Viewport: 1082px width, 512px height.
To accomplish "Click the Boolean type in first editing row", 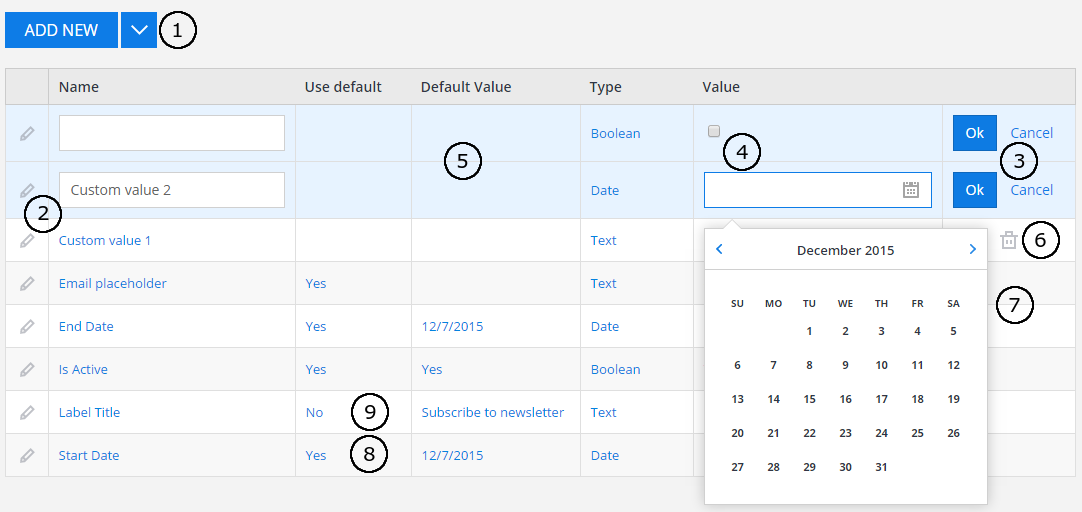I will [x=616, y=133].
